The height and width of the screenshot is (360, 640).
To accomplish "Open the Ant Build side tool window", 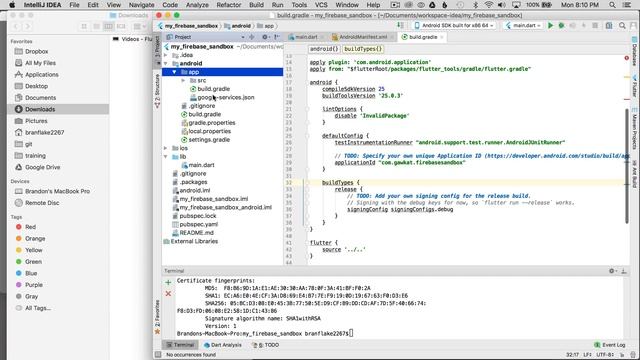I will pyautogui.click(x=634, y=173).
